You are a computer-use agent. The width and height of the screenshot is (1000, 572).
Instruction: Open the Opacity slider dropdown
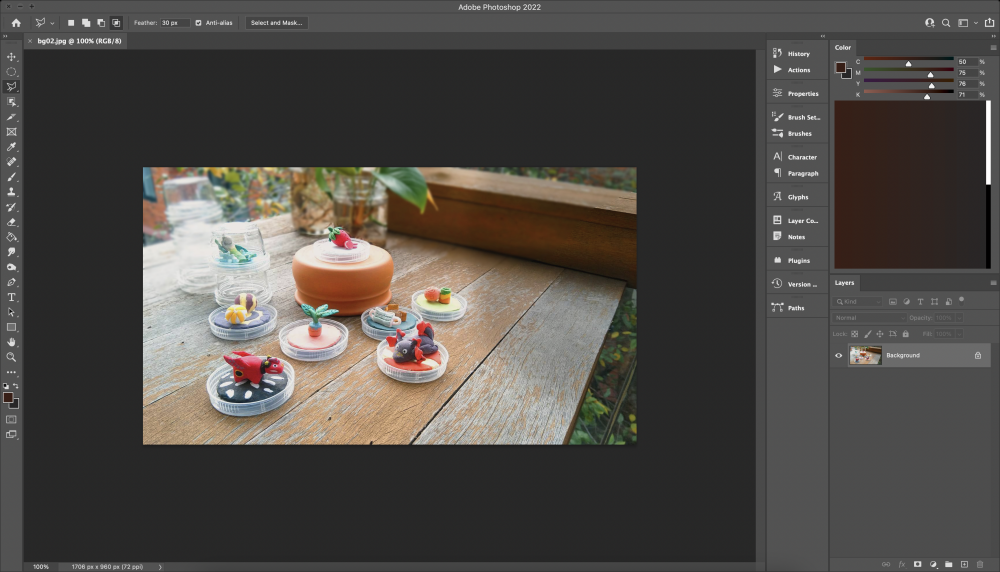[959, 318]
